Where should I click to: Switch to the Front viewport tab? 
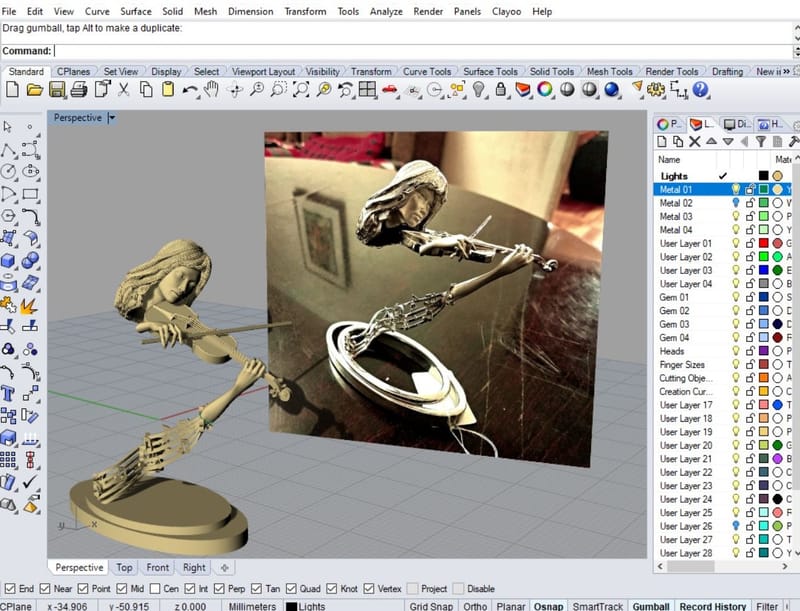coord(158,568)
